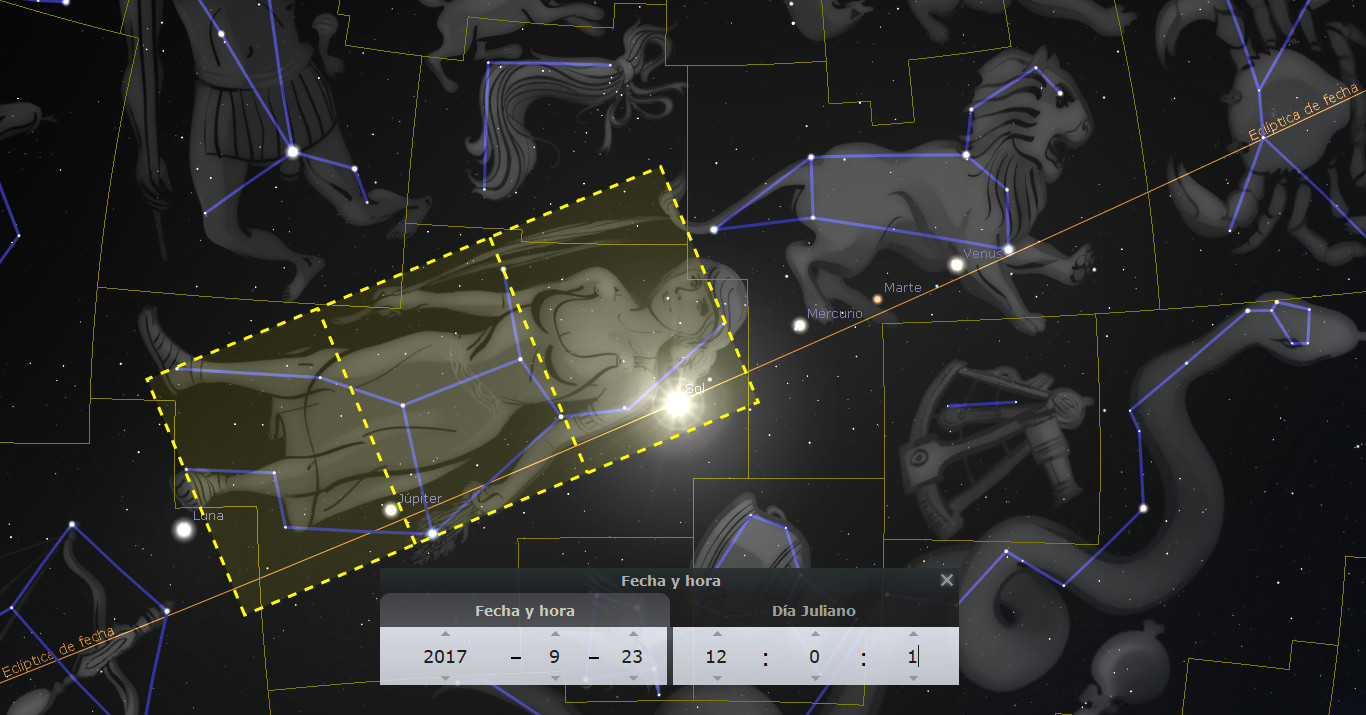Choose the planet Mercurio

pyautogui.click(x=799, y=325)
